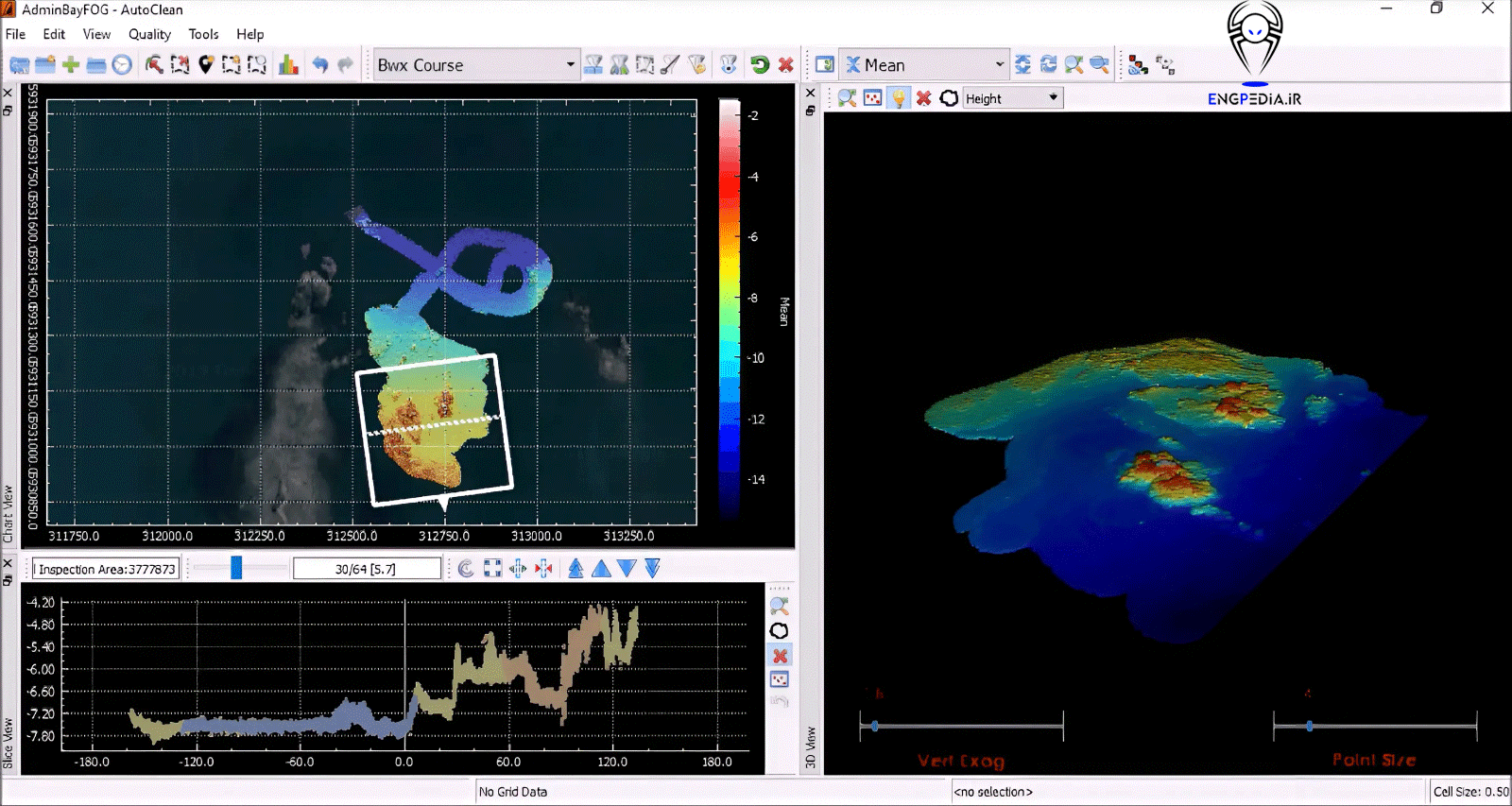Select lasso tool in Slice View toolbar

click(780, 630)
